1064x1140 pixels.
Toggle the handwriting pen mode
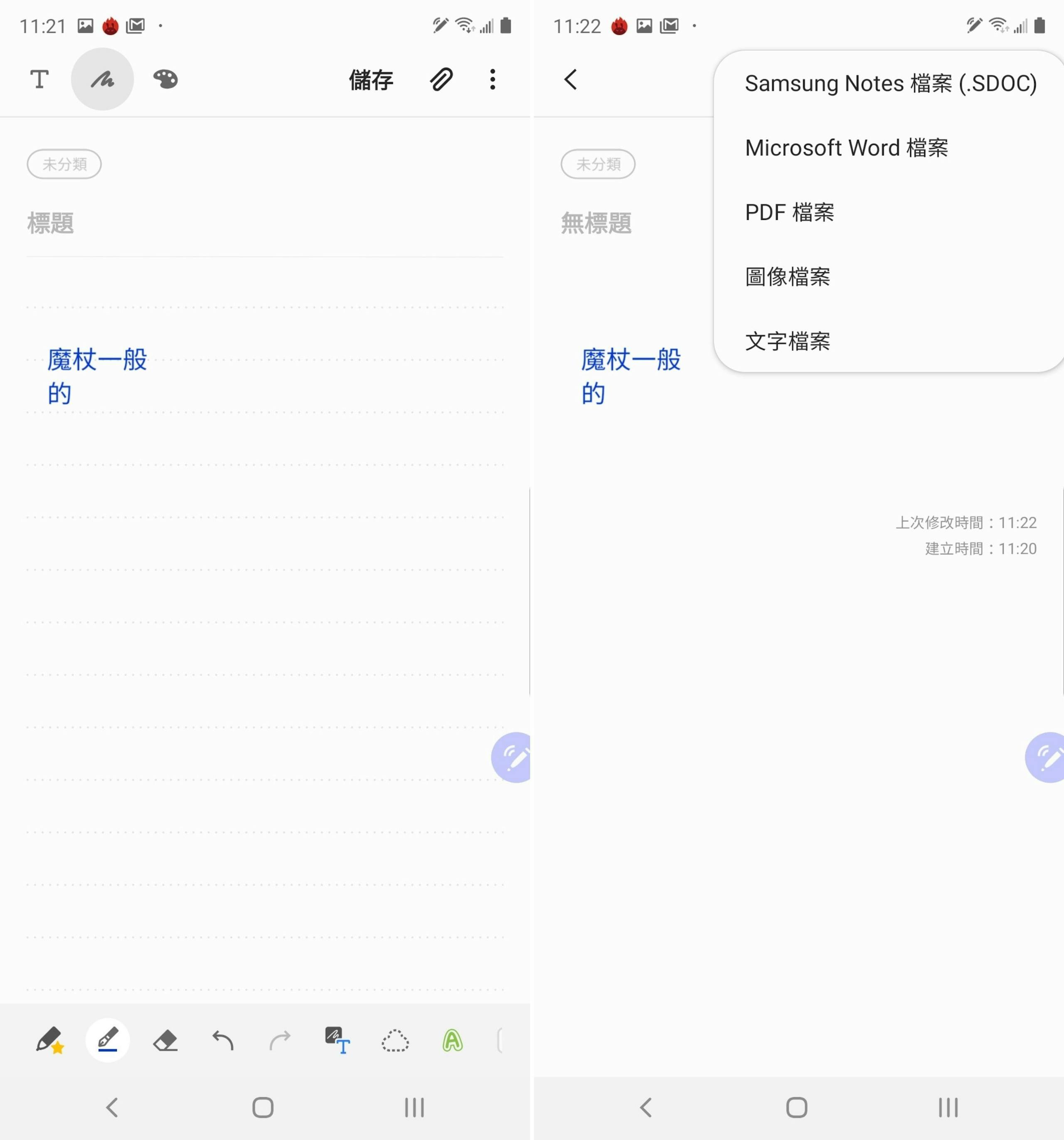pos(102,79)
